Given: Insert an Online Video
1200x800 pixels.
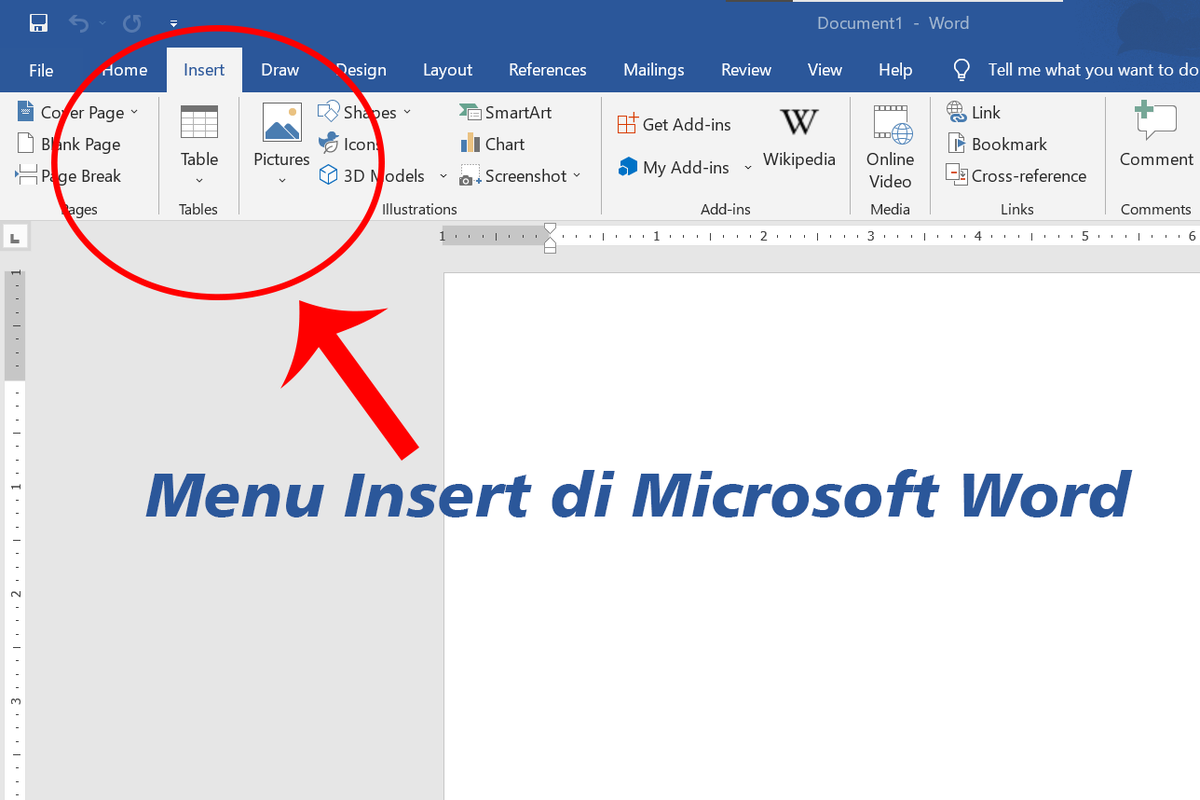Looking at the screenshot, I should [x=890, y=125].
